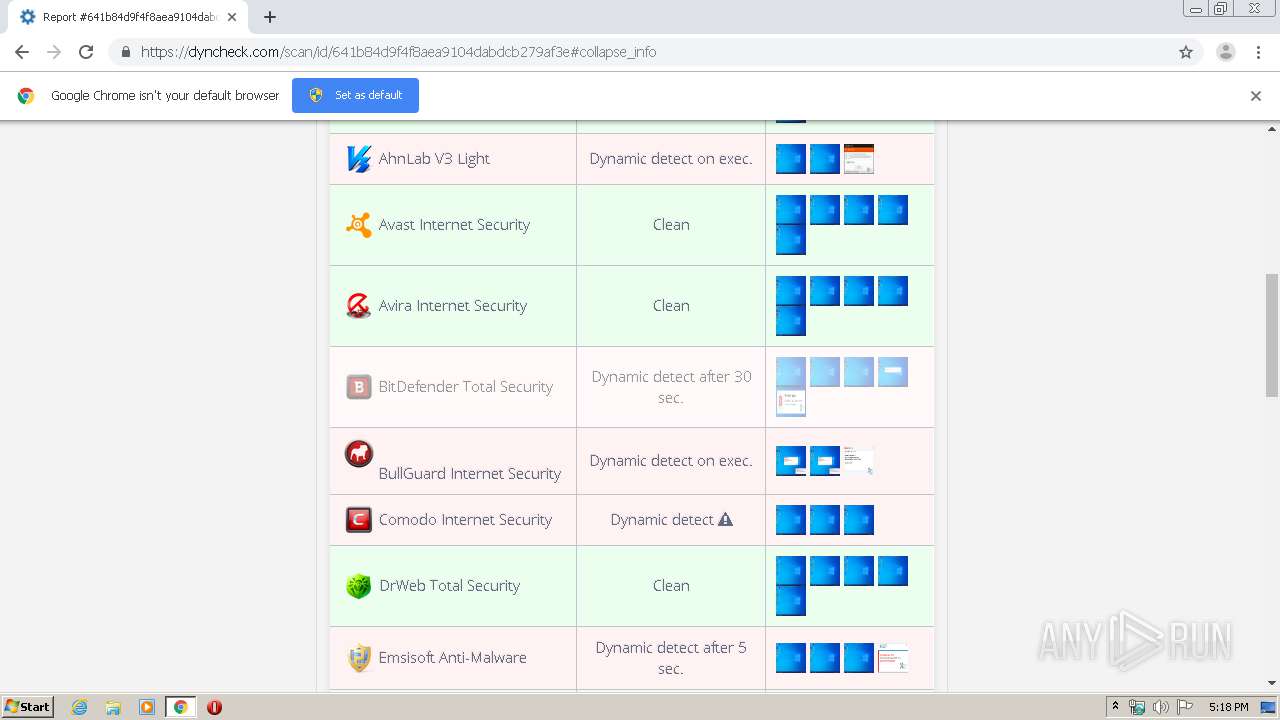Open second Emsisoft screenshot thumbnail
Image resolution: width=1280 pixels, height=720 pixels.
(825, 658)
